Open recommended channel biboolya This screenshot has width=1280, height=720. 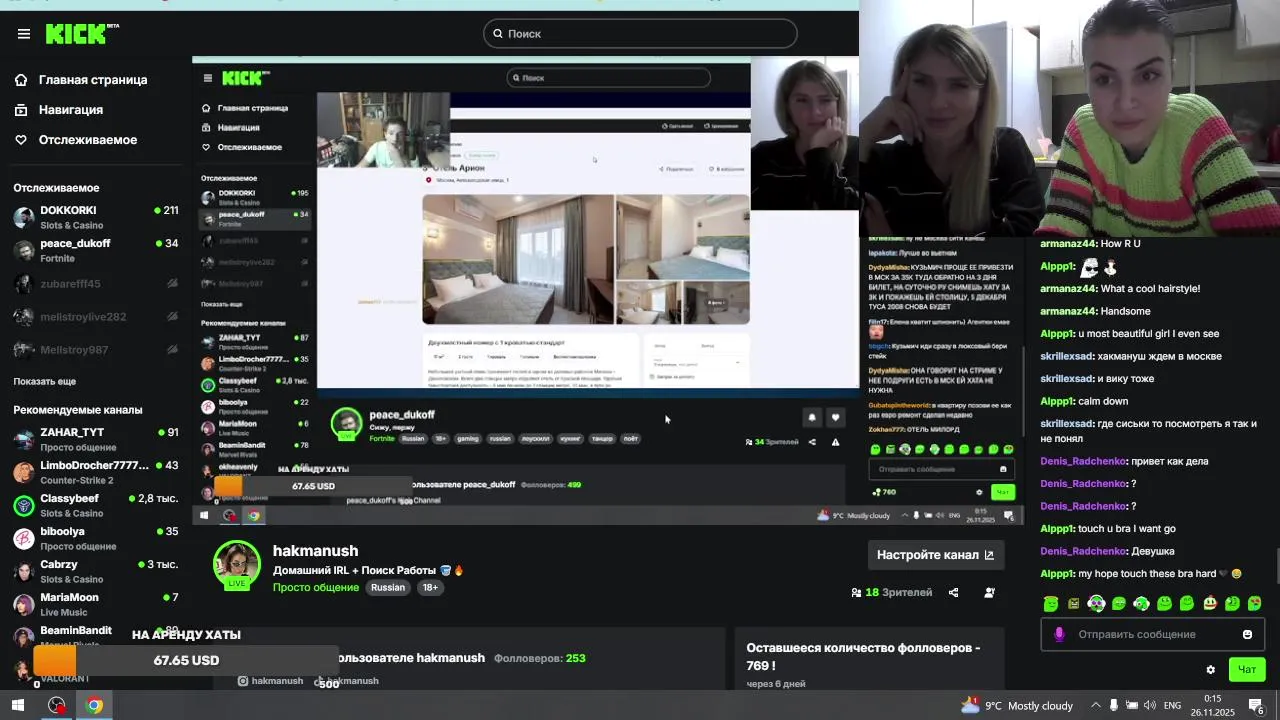coord(96,538)
